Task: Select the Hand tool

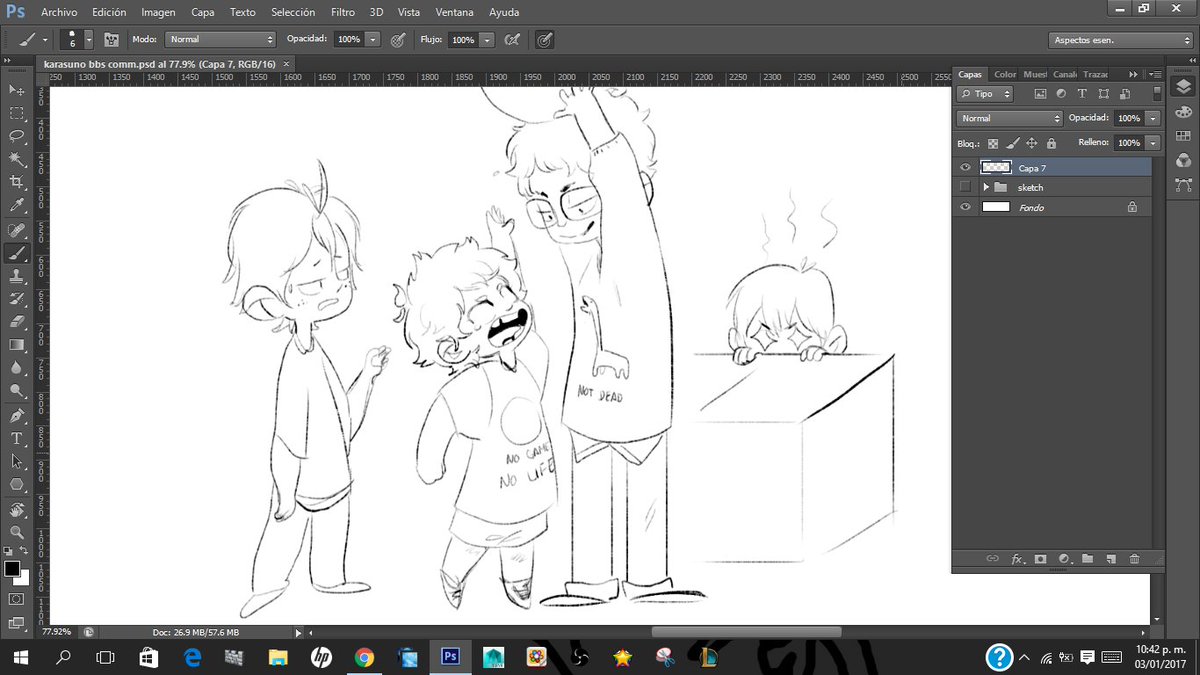Action: 17,510
